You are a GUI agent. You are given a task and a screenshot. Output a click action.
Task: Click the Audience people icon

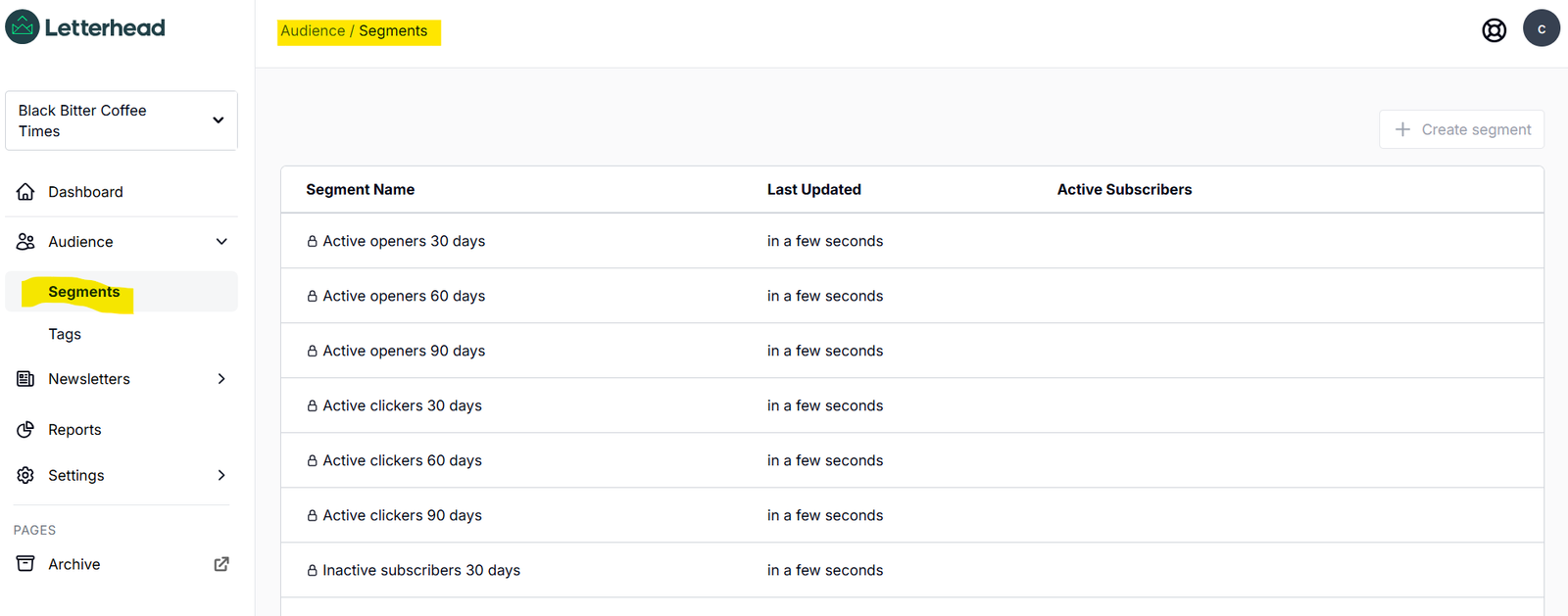tap(25, 242)
